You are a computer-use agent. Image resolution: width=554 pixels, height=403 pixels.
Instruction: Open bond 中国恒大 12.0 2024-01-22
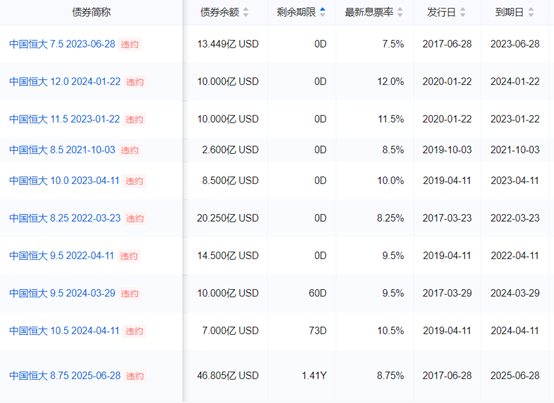[x=65, y=82]
